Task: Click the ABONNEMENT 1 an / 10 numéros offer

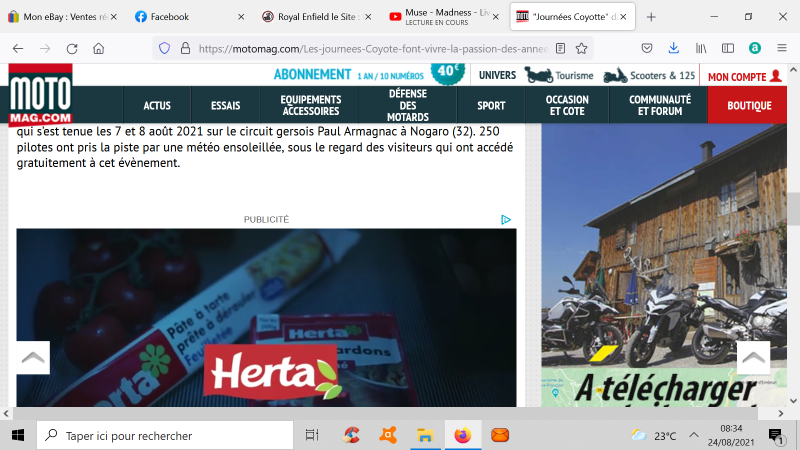Action: tap(369, 74)
